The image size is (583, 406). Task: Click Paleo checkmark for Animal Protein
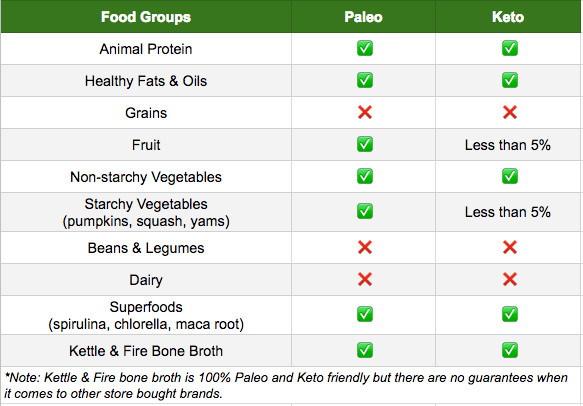click(x=365, y=48)
